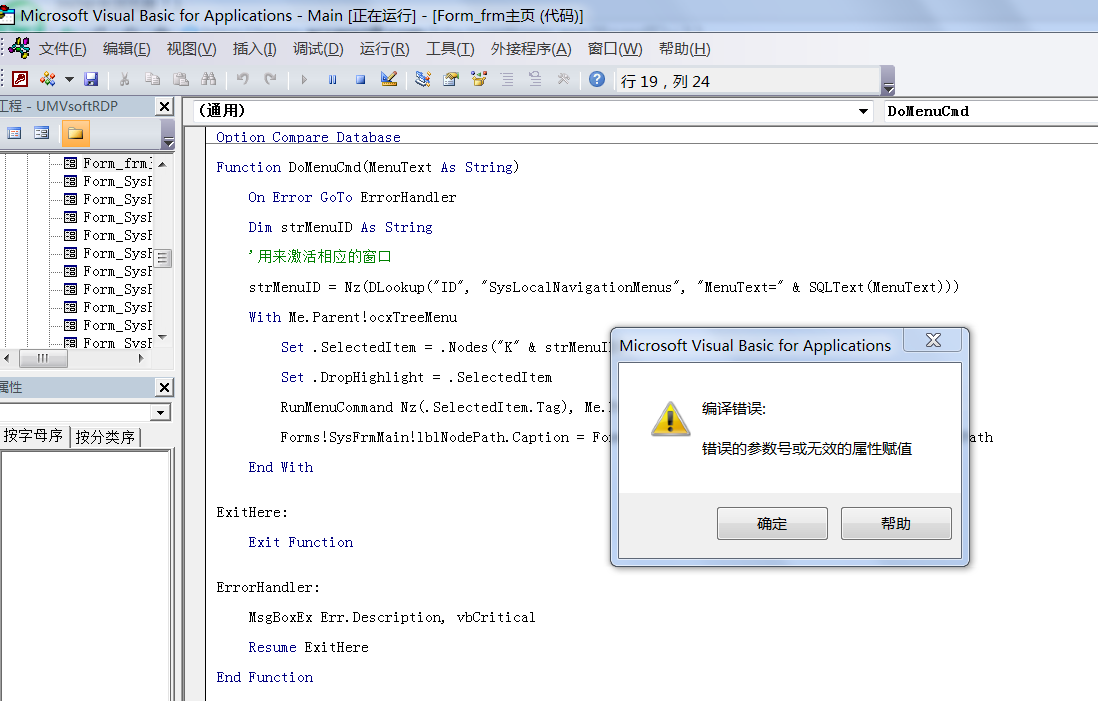Click the project tree scroll-left arrow
The image size is (1098, 701).
[x=7, y=359]
